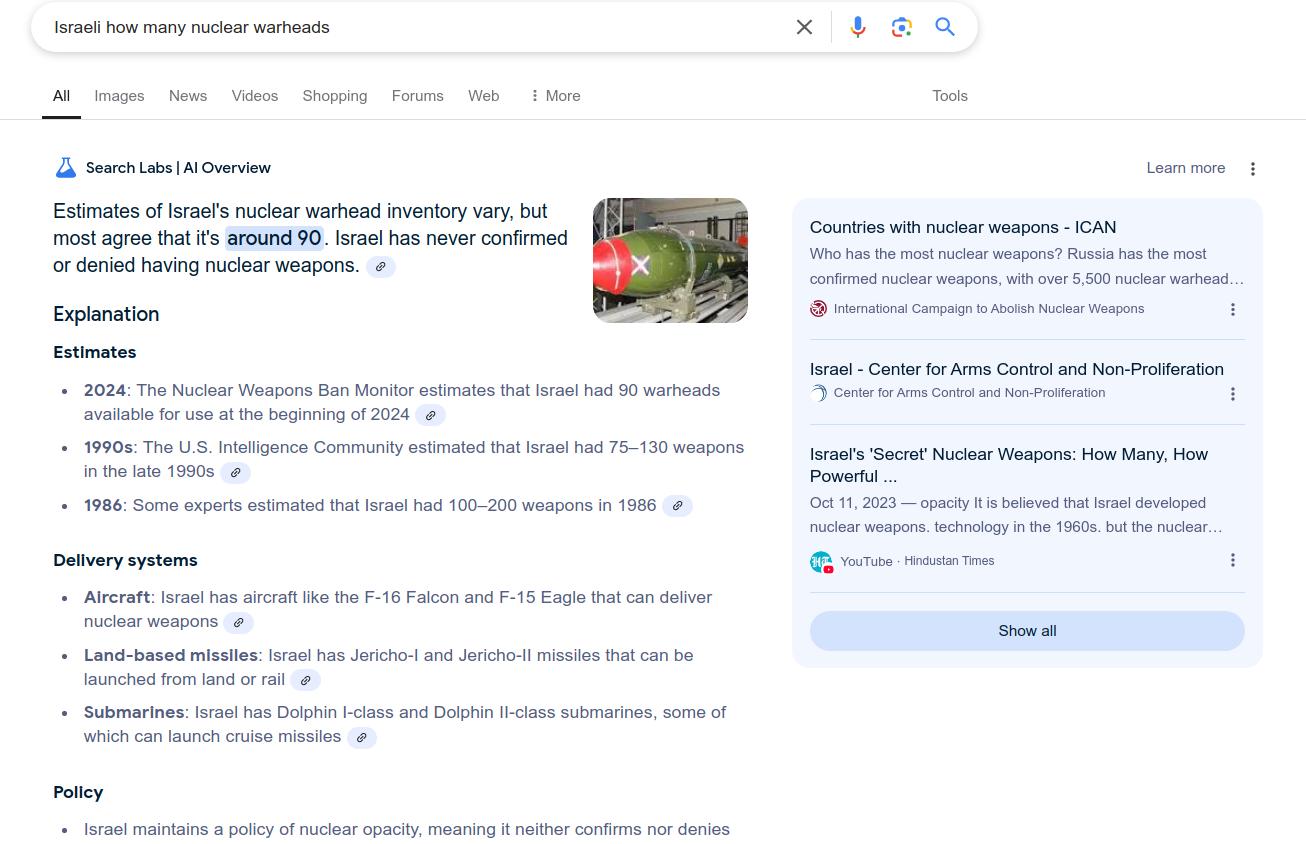Screen dimensions: 1306x844
Task: Click the magnifying glass search icon
Action: [945, 27]
